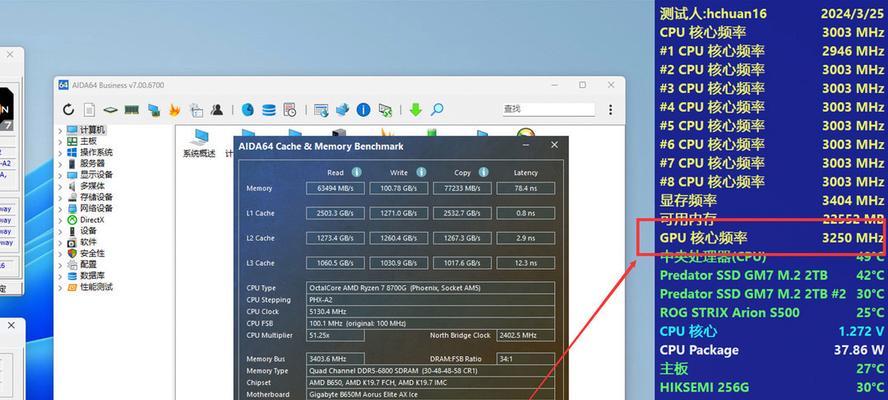Select DirectX in the tree
The height and width of the screenshot is (400, 888).
92,220
